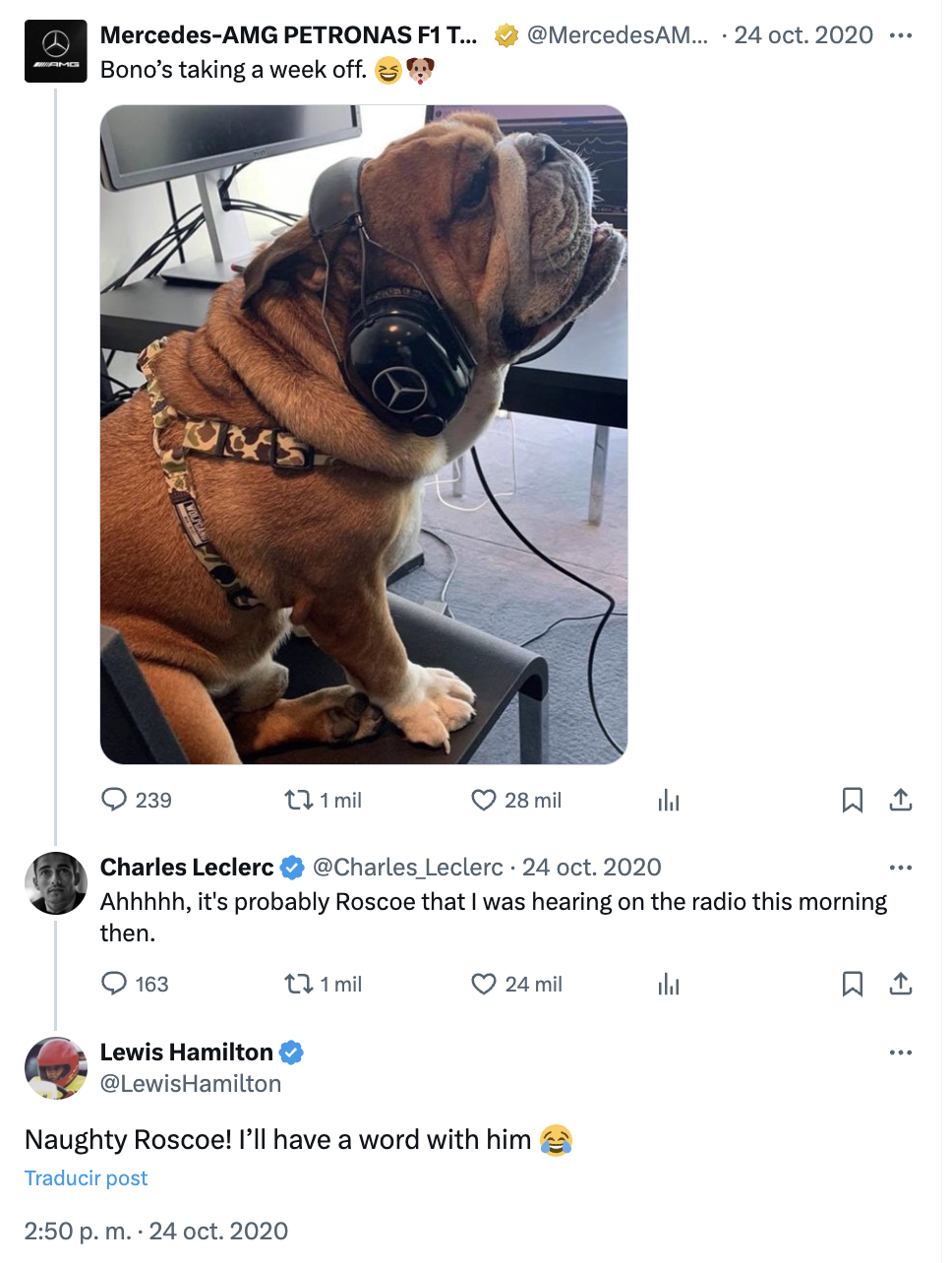
Task: Reply to the Mercedes-AMG bulldog post
Action: pos(115,799)
